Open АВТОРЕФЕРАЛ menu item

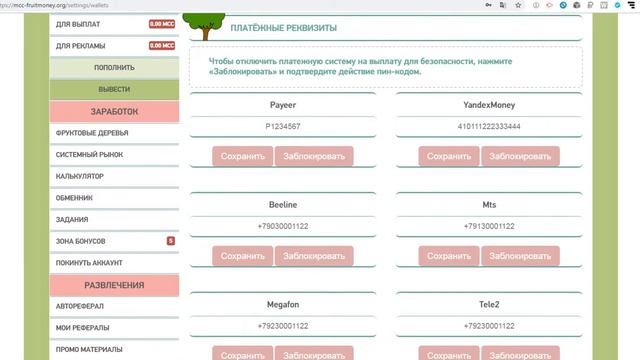pyautogui.click(x=114, y=306)
